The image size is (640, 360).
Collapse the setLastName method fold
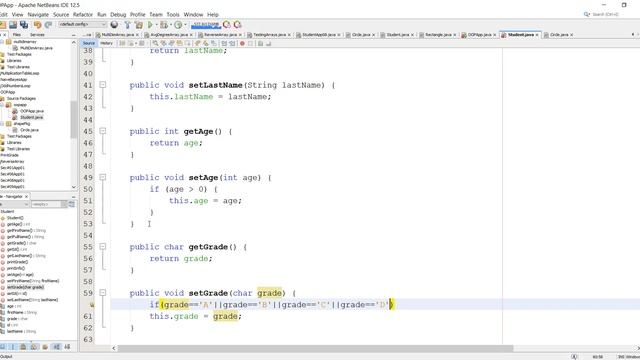(102, 85)
